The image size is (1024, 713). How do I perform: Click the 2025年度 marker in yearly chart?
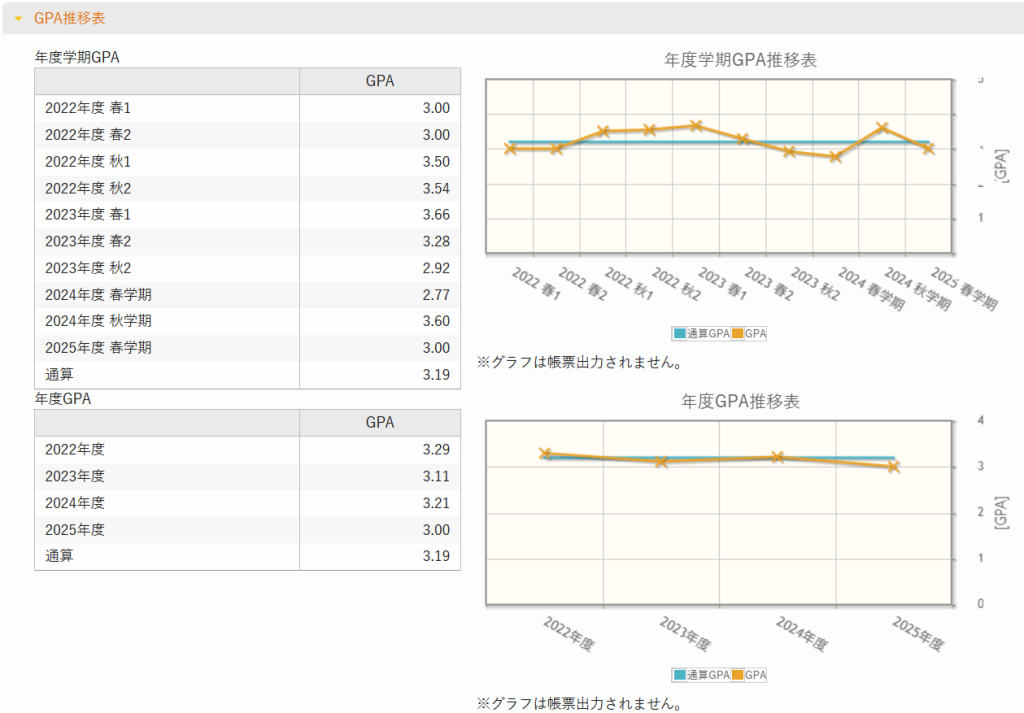893,466
